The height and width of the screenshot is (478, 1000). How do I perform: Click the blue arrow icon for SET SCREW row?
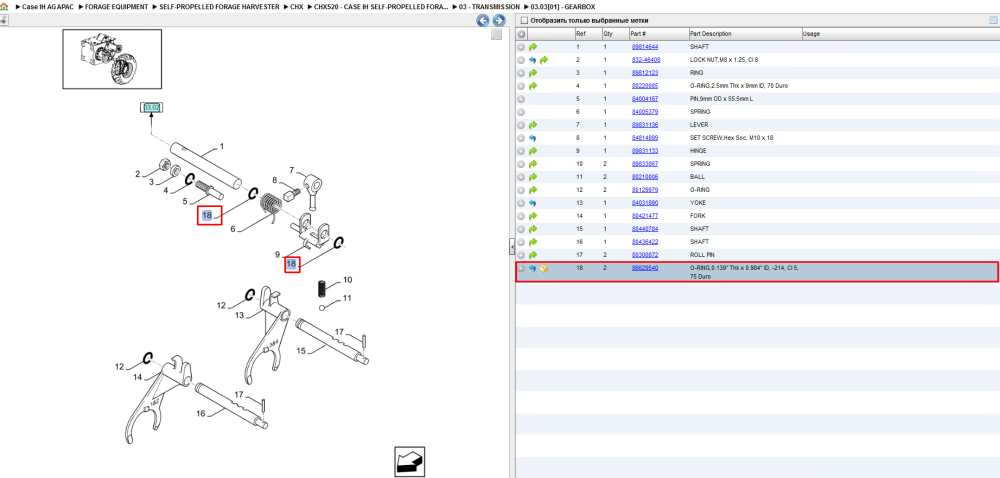pyautogui.click(x=533, y=138)
